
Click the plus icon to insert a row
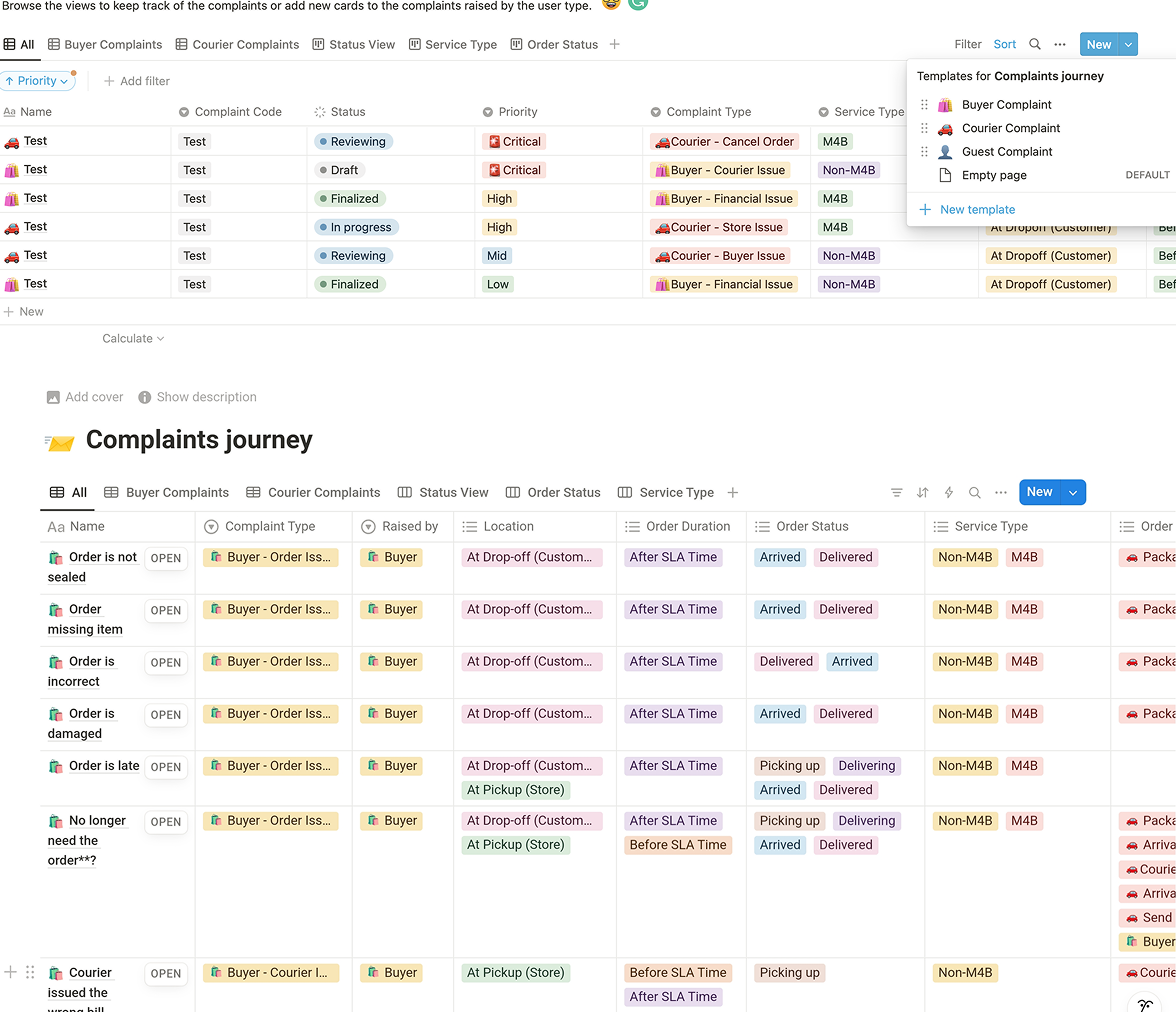(10, 971)
